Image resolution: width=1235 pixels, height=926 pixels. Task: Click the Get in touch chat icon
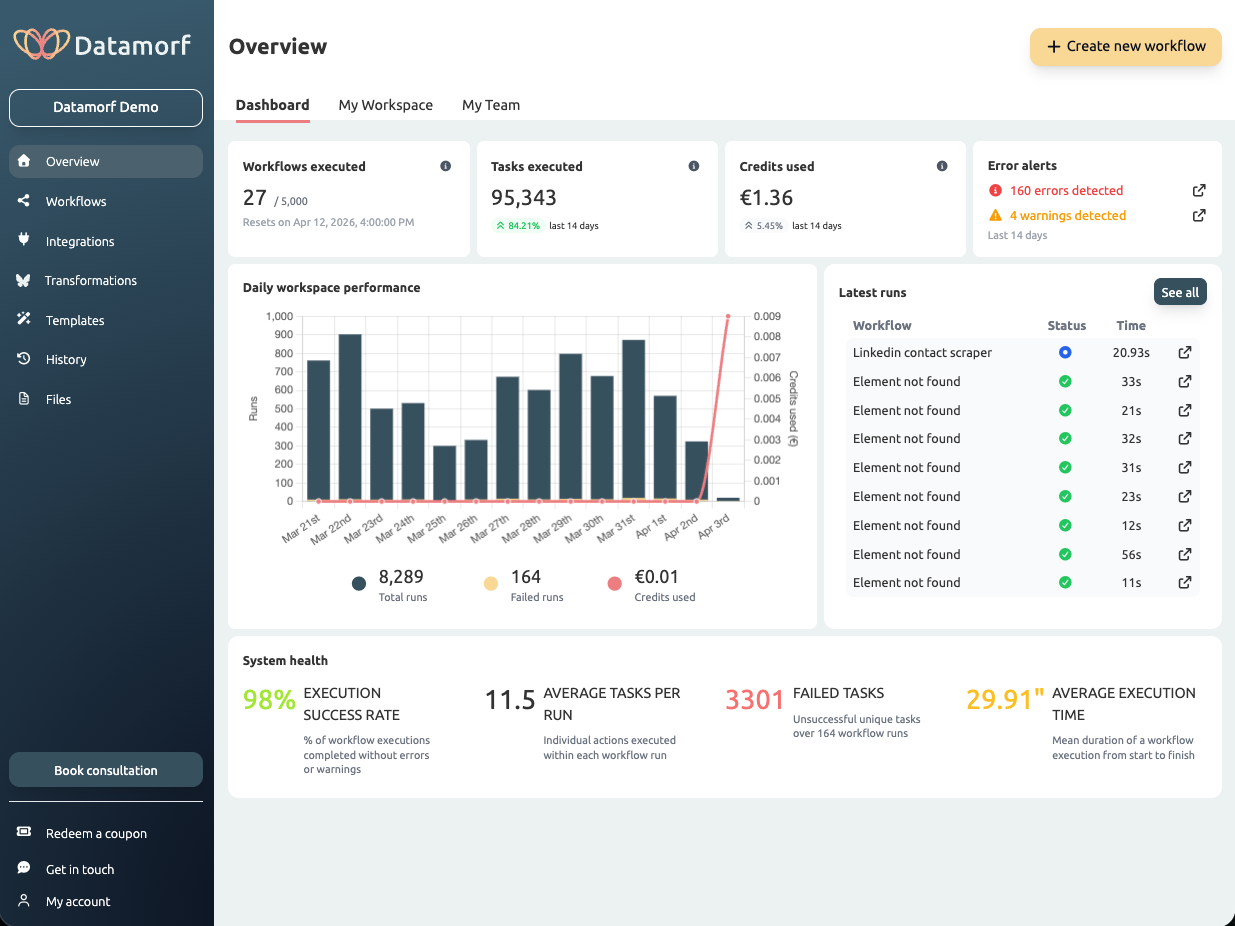tap(24, 869)
